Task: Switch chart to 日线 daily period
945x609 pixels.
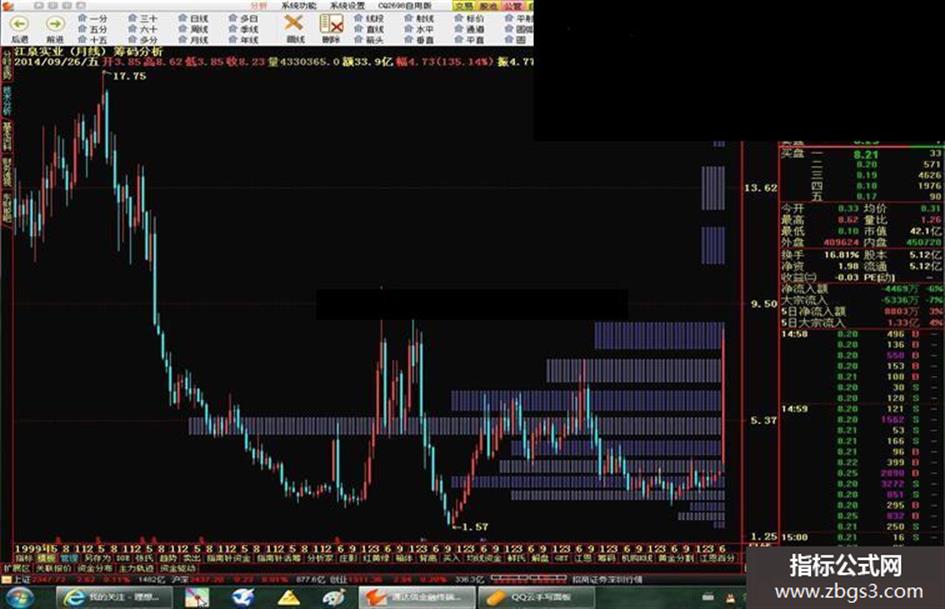Action: [193, 19]
